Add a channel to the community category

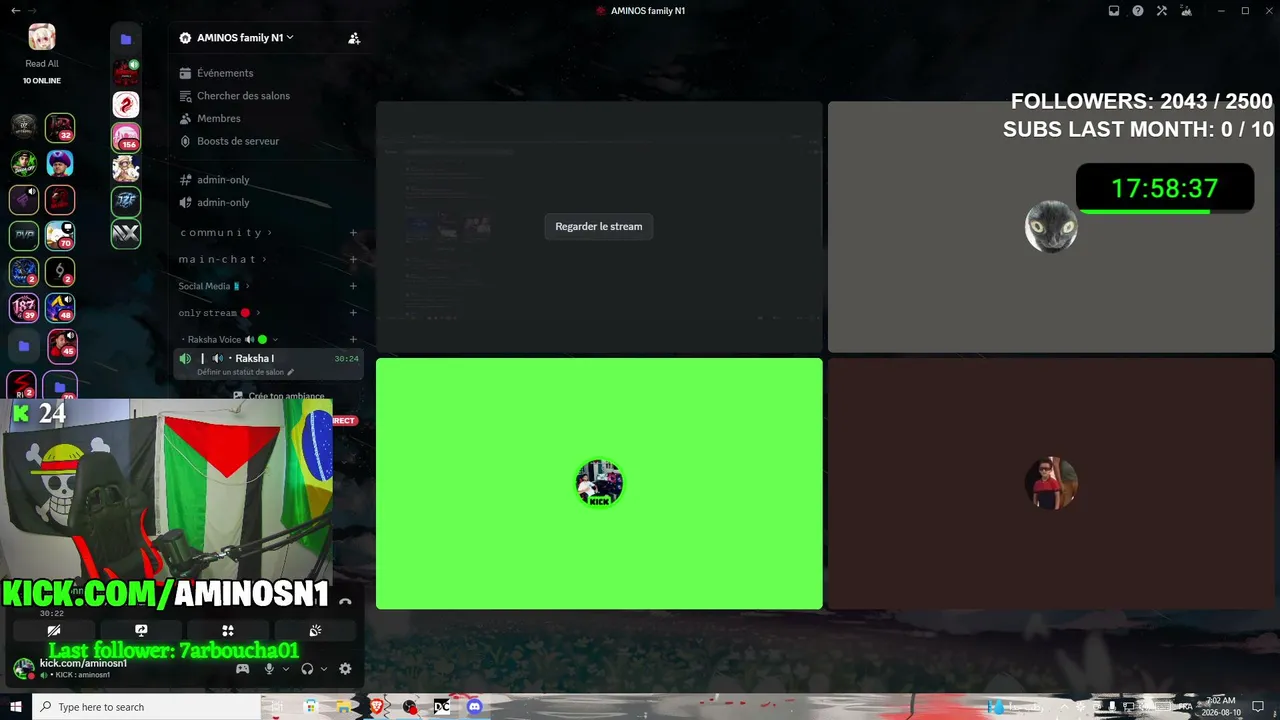coord(353,233)
